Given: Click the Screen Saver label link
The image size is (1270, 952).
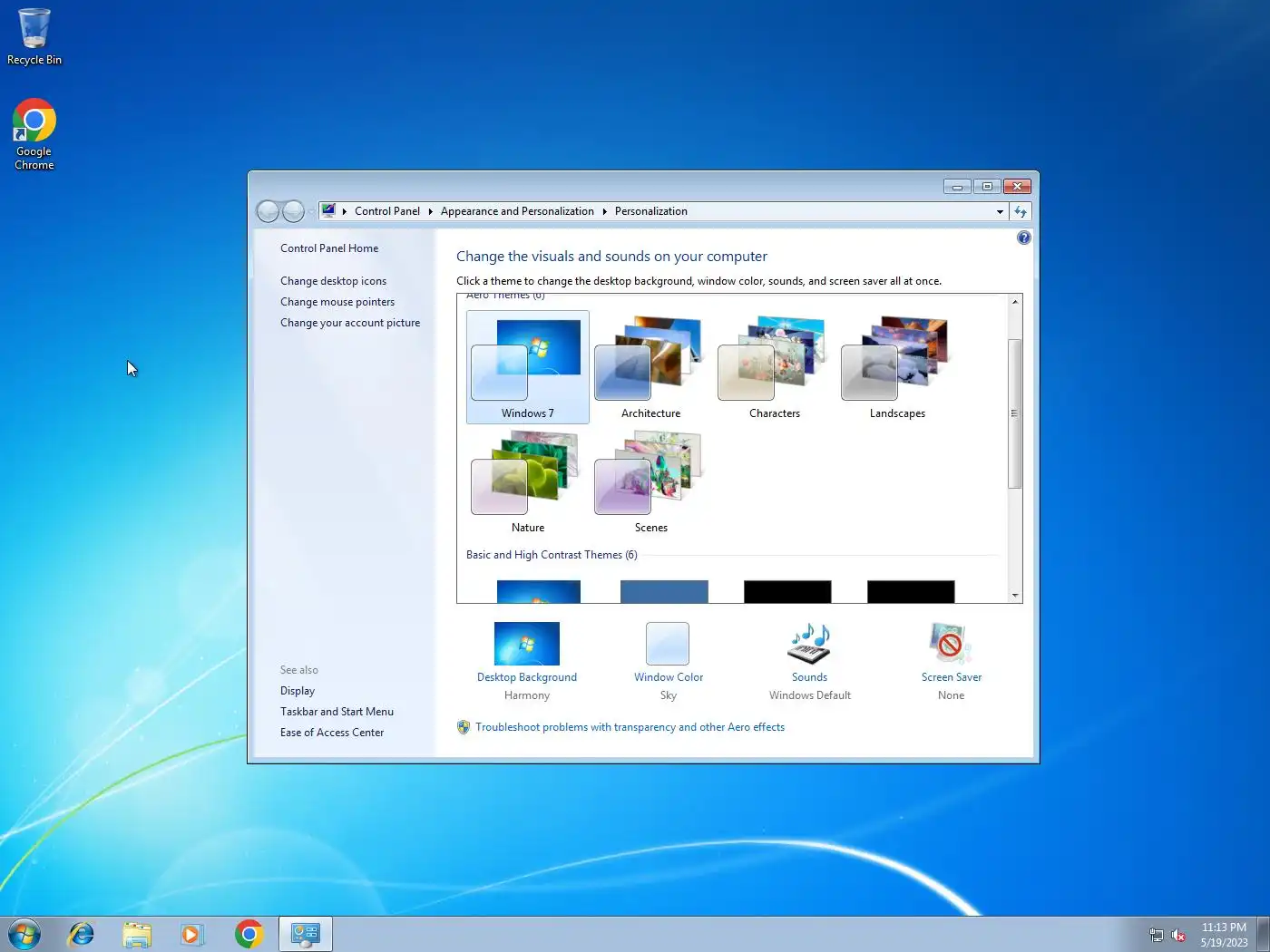Looking at the screenshot, I should pyautogui.click(x=952, y=677).
